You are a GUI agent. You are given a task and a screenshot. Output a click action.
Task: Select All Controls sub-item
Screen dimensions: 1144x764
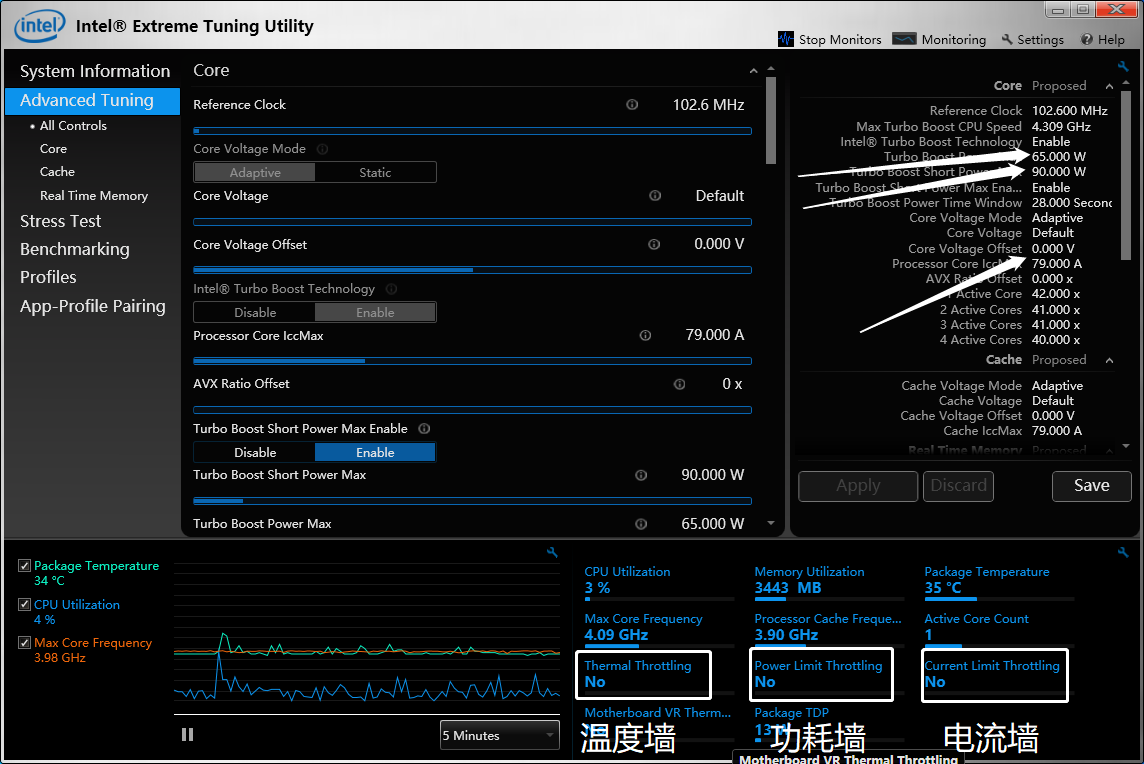pos(73,126)
